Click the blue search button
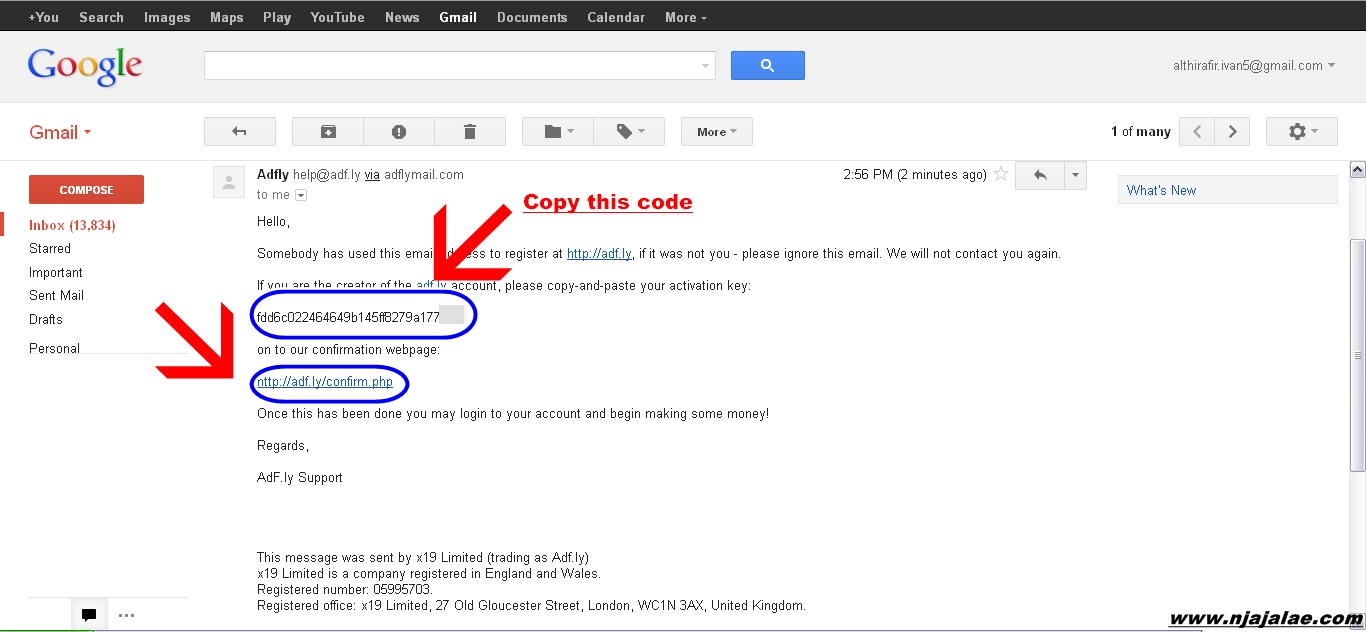The height and width of the screenshot is (632, 1366). [x=768, y=66]
